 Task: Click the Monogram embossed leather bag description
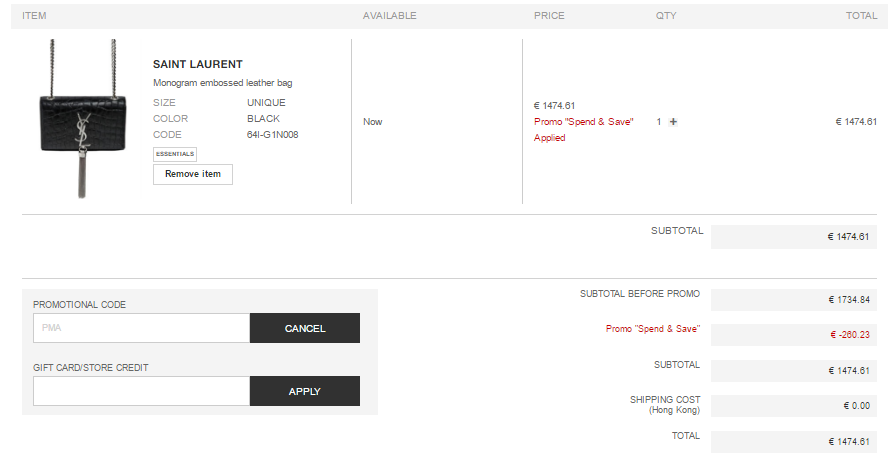point(222,83)
